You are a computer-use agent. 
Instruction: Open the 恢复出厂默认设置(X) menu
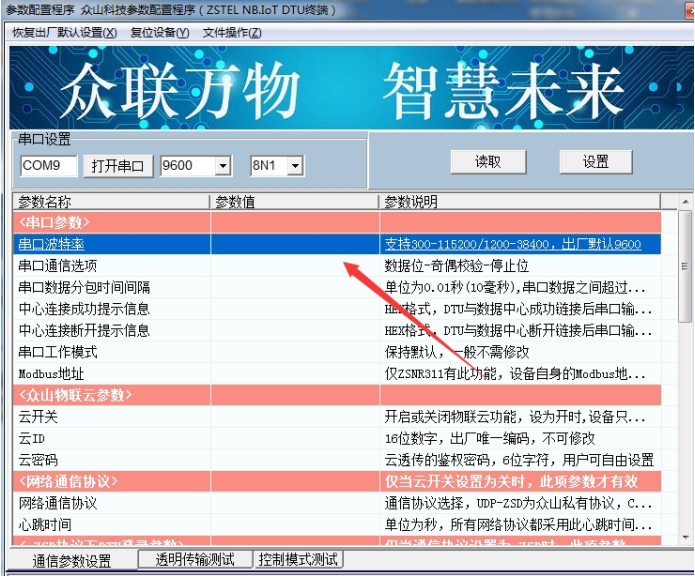(65, 33)
